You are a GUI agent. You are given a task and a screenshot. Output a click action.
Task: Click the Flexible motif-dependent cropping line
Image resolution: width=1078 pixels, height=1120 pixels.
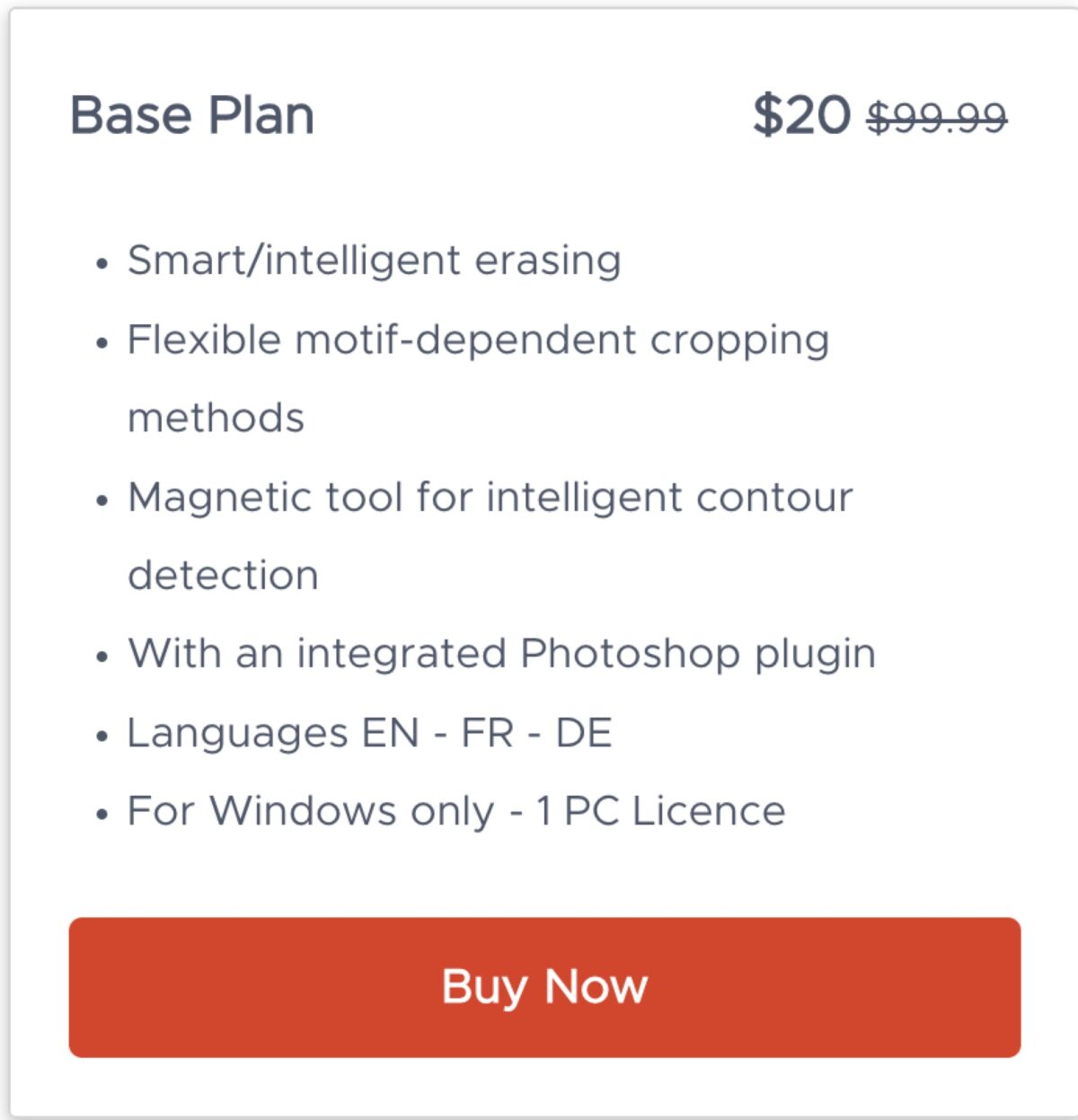[478, 340]
